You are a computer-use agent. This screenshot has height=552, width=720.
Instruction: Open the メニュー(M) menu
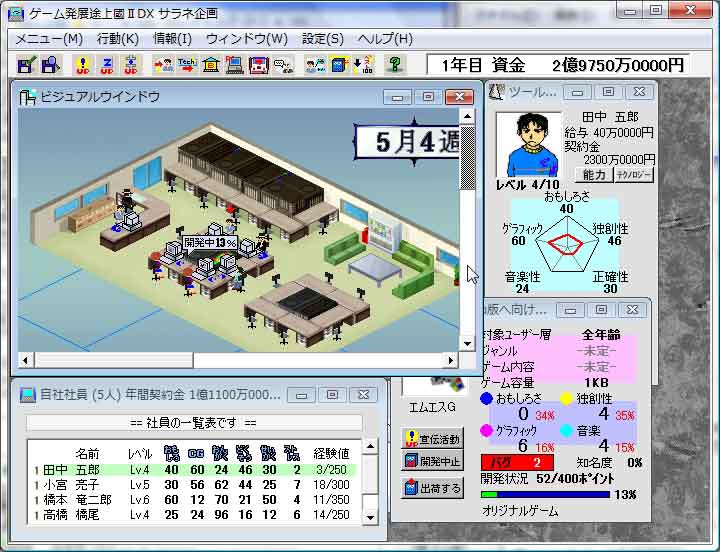coord(48,39)
